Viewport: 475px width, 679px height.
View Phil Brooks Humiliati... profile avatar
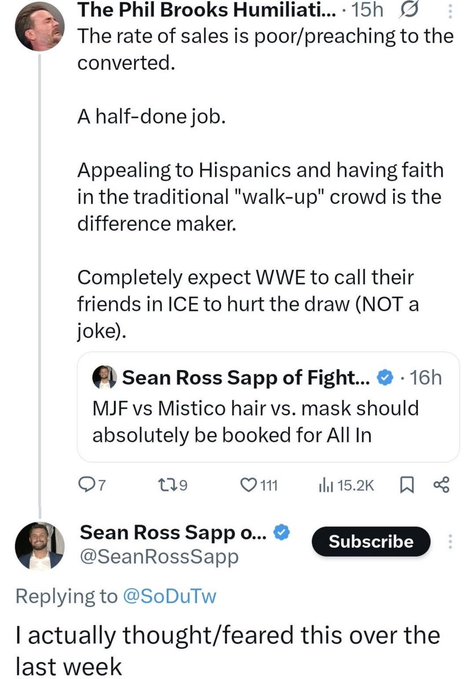click(39, 27)
